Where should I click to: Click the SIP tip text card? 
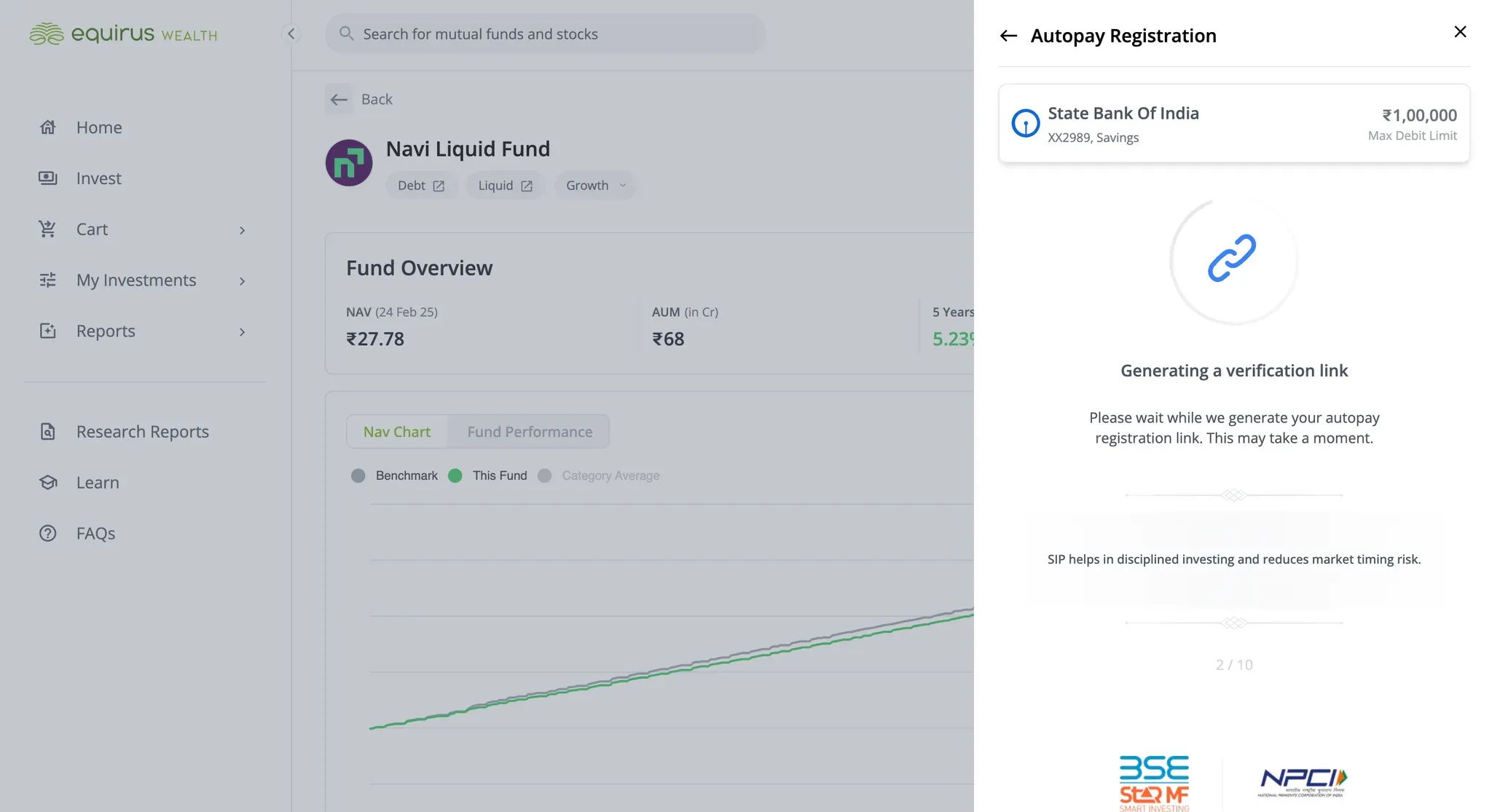tap(1234, 559)
